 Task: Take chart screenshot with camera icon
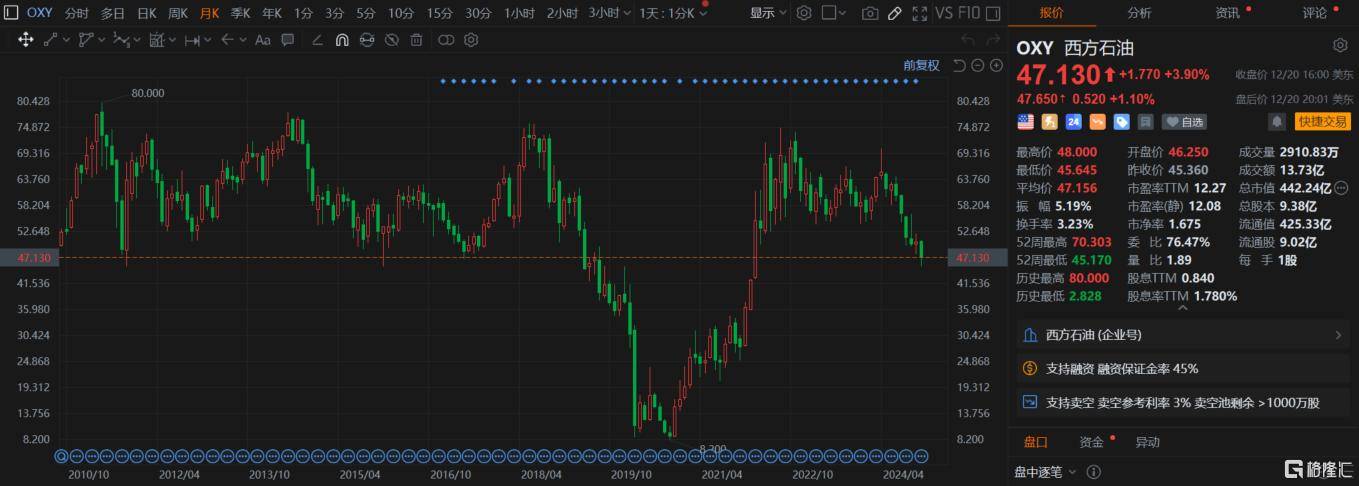coord(870,13)
